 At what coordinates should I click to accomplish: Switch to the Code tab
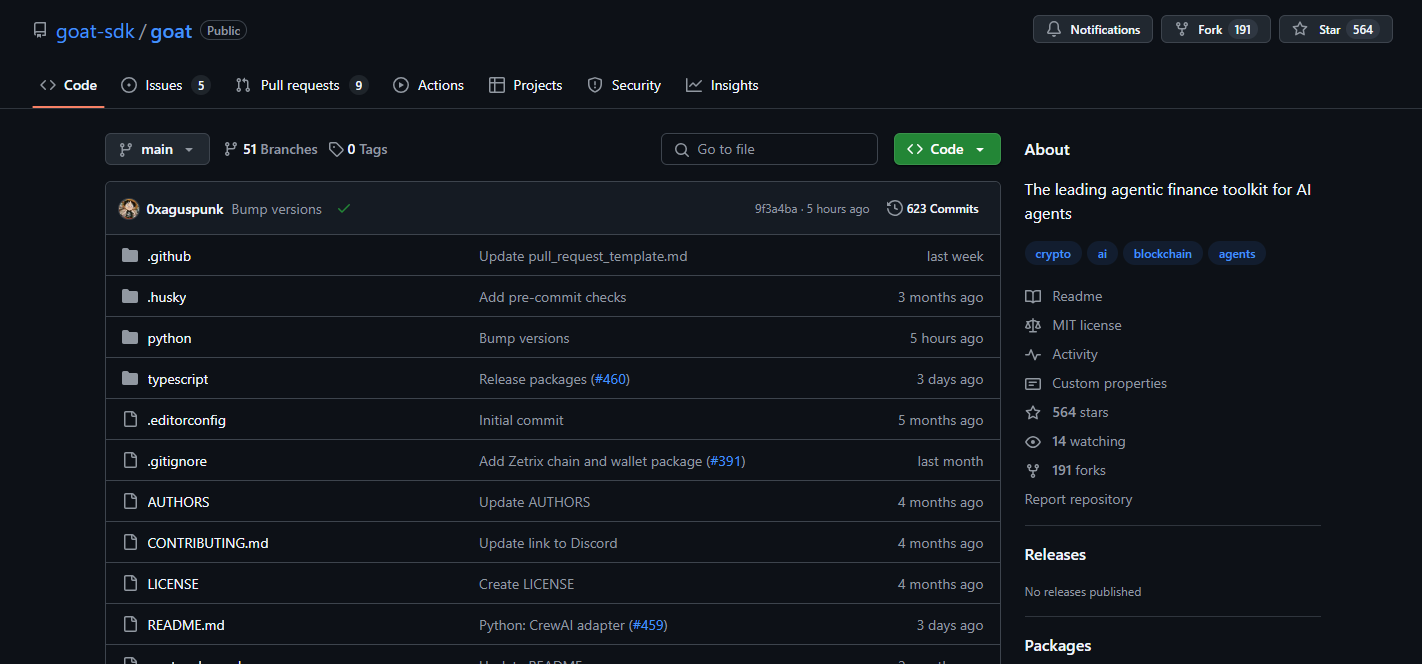[68, 85]
